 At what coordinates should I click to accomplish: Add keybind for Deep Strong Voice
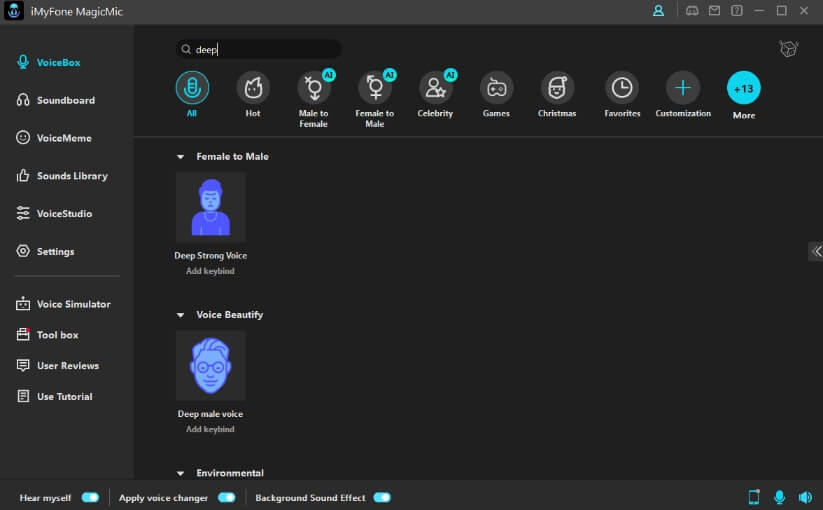tap(210, 271)
